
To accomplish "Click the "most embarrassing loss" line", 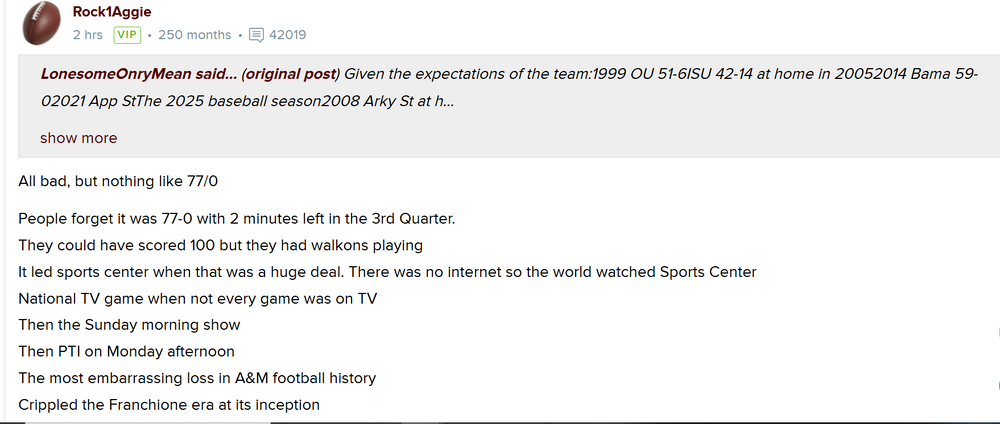I will coord(197,379).
